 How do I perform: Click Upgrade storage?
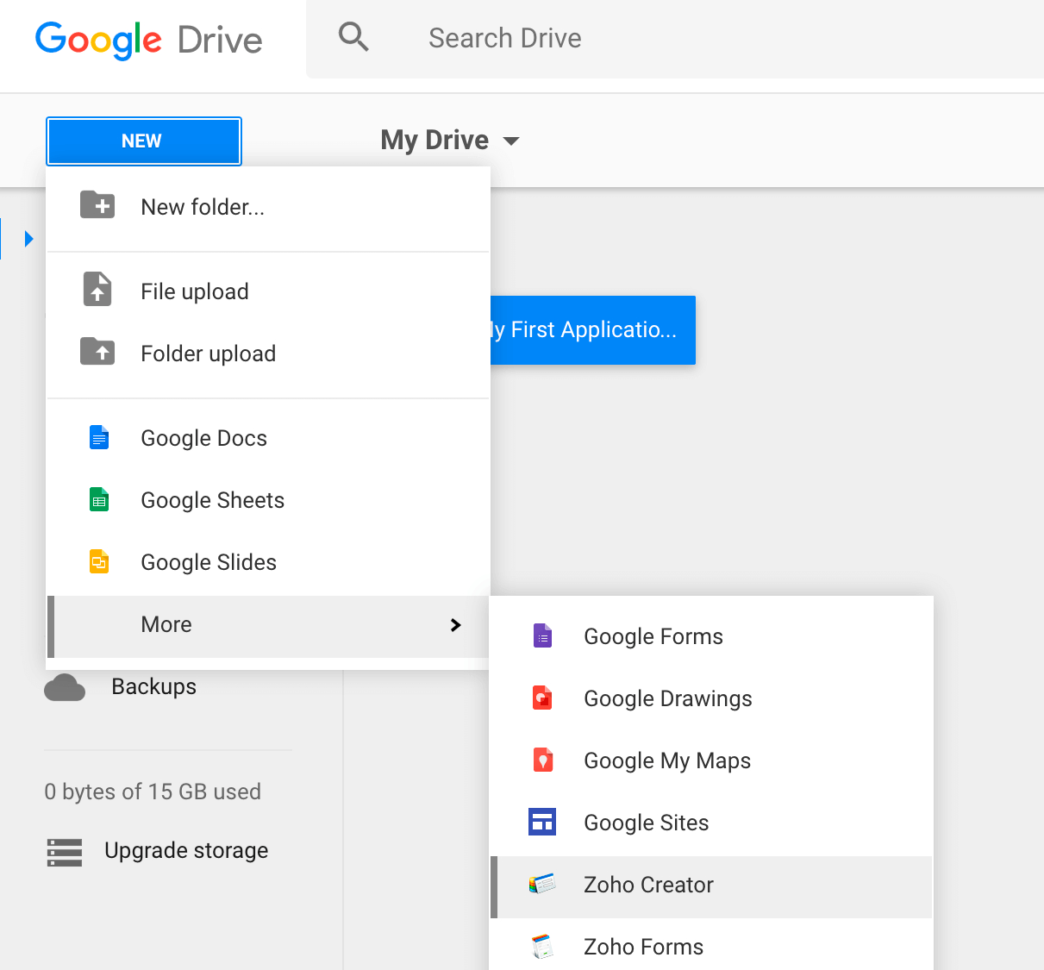[186, 850]
